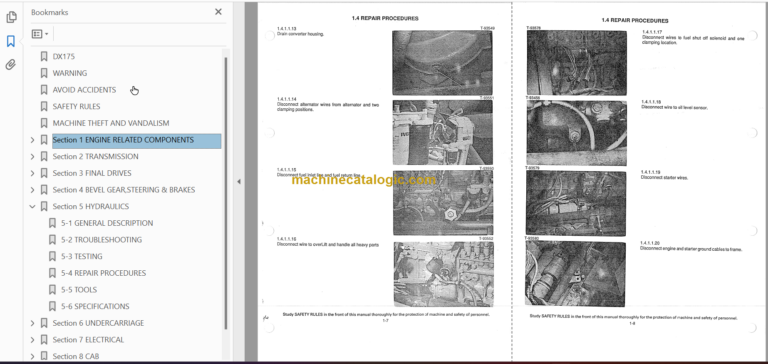768x364 pixels.
Task: Open the AVOID ACCIDENTS bookmark
Action: tap(84, 90)
